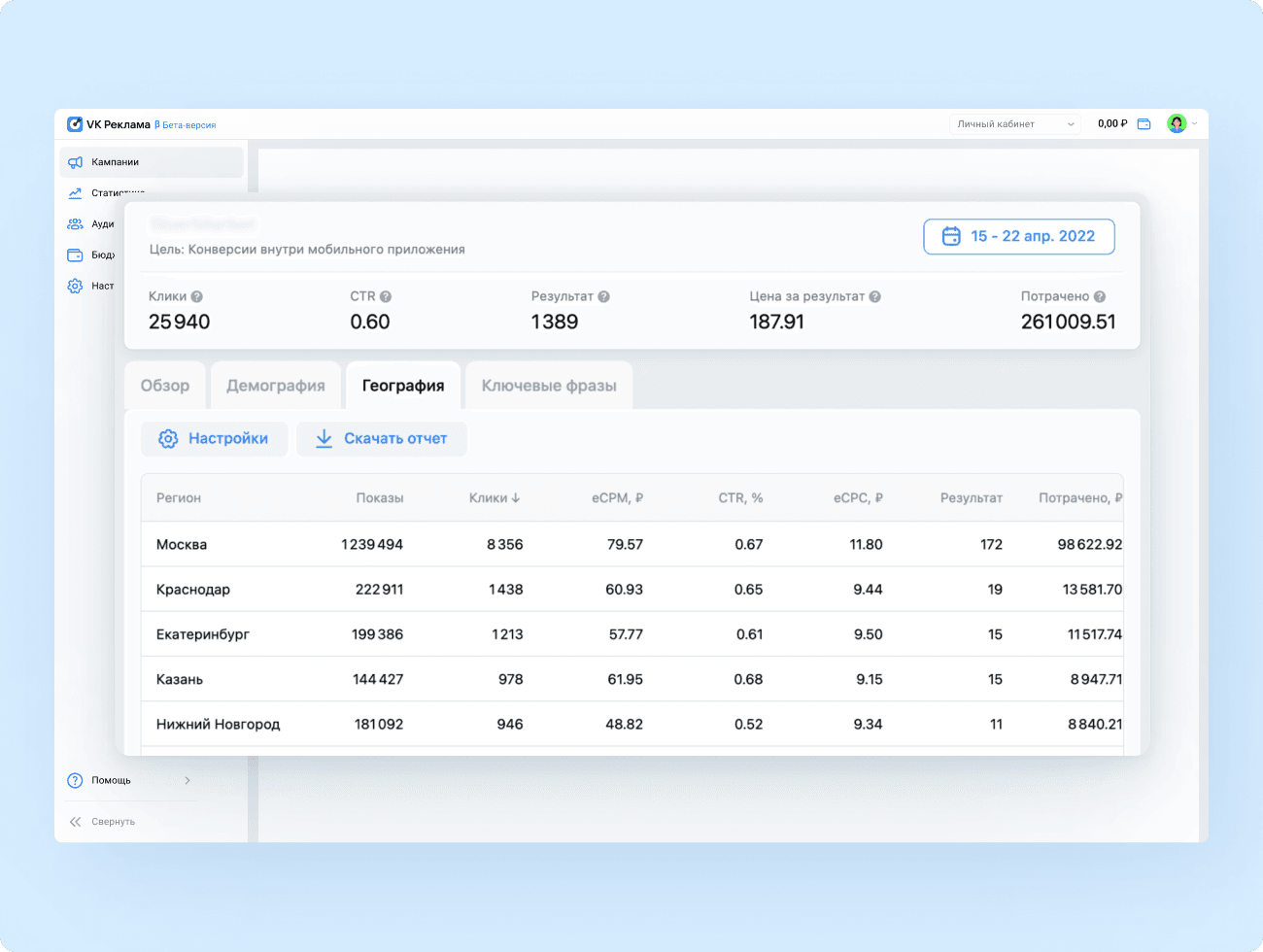Click the Настройки gear icon in sidebar
The height and width of the screenshot is (952, 1263).
click(x=75, y=287)
